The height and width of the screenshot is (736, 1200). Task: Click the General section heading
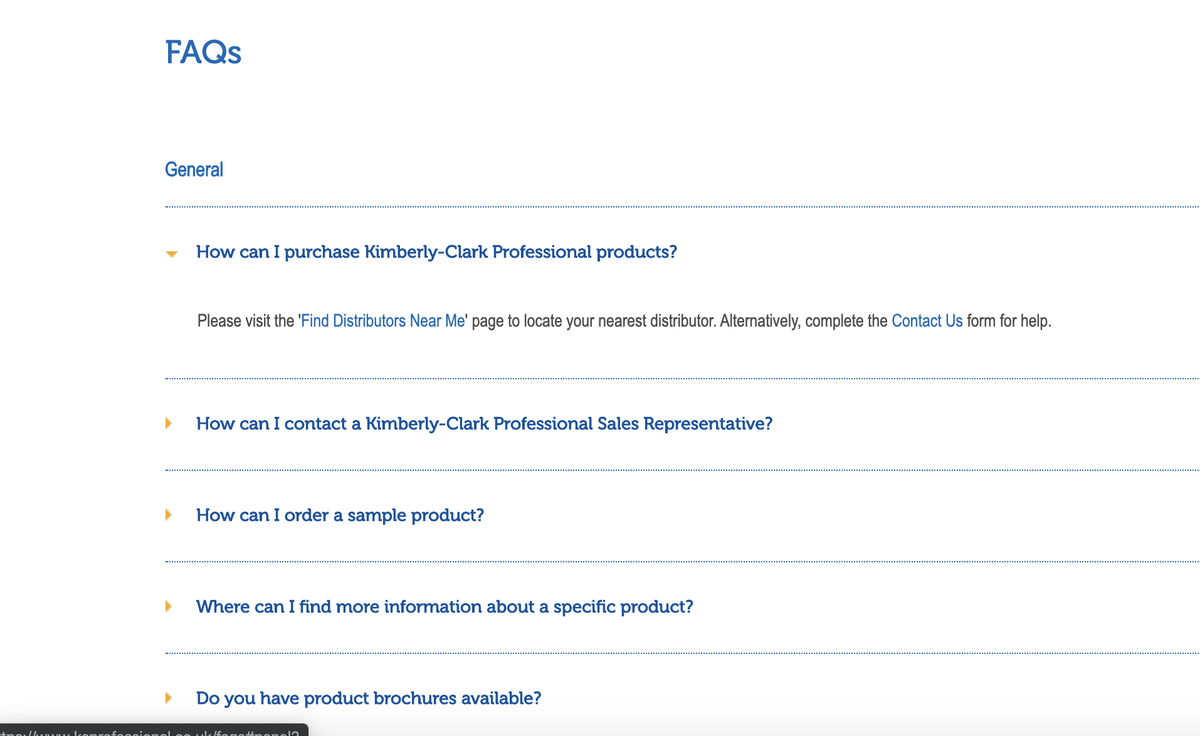(x=194, y=170)
